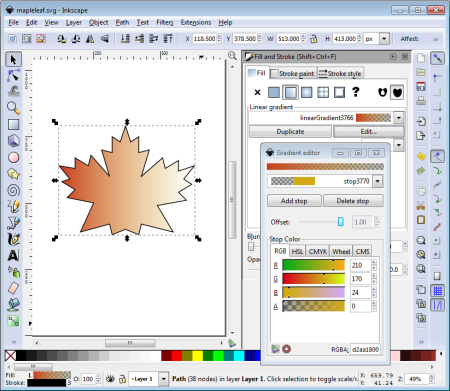Switch to HSL color tab
Screen dimensions: 450x391
[x=297, y=251]
